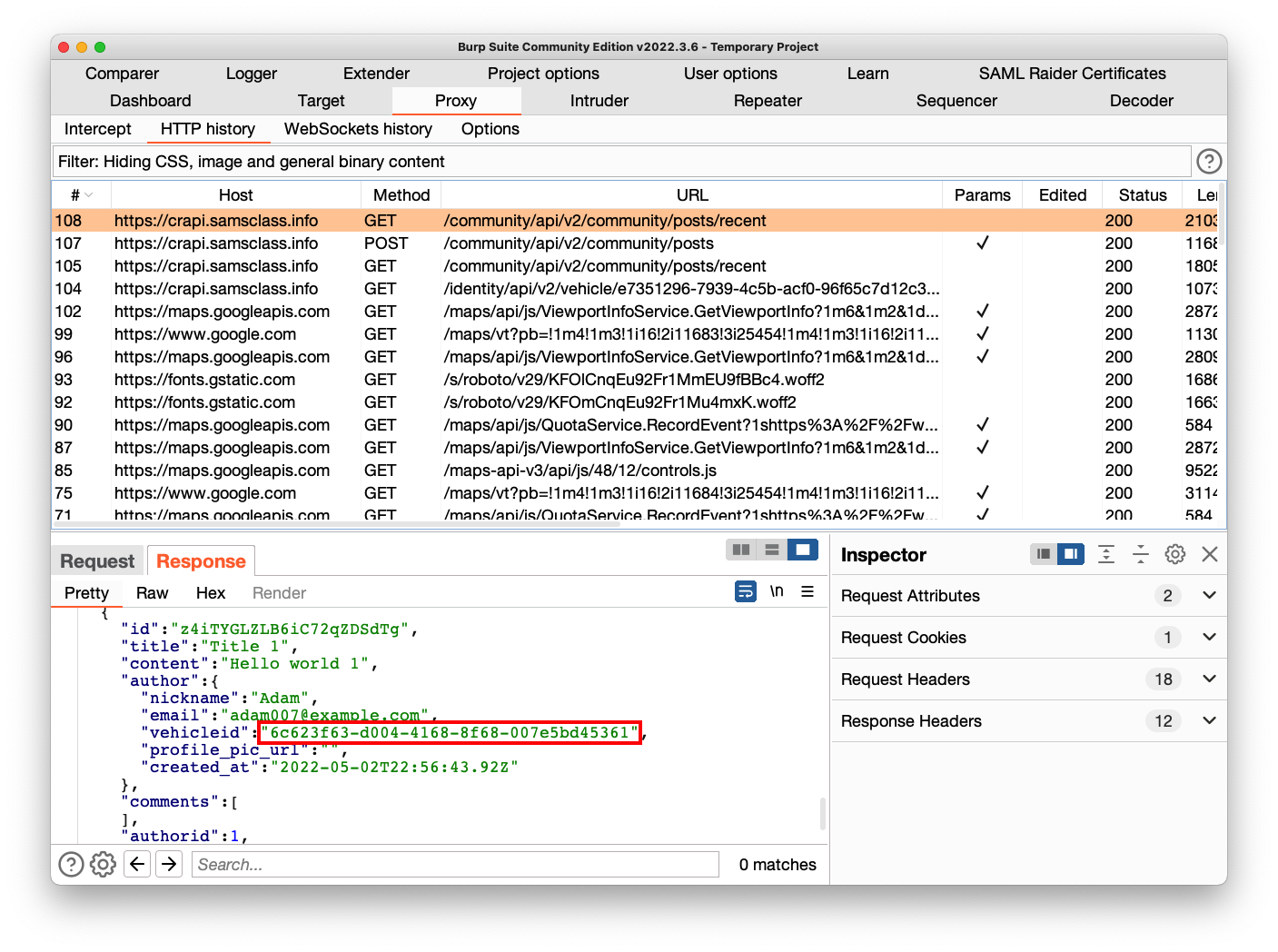The image size is (1278, 952).
Task: Click the filter bar to edit filters
Action: [621, 162]
